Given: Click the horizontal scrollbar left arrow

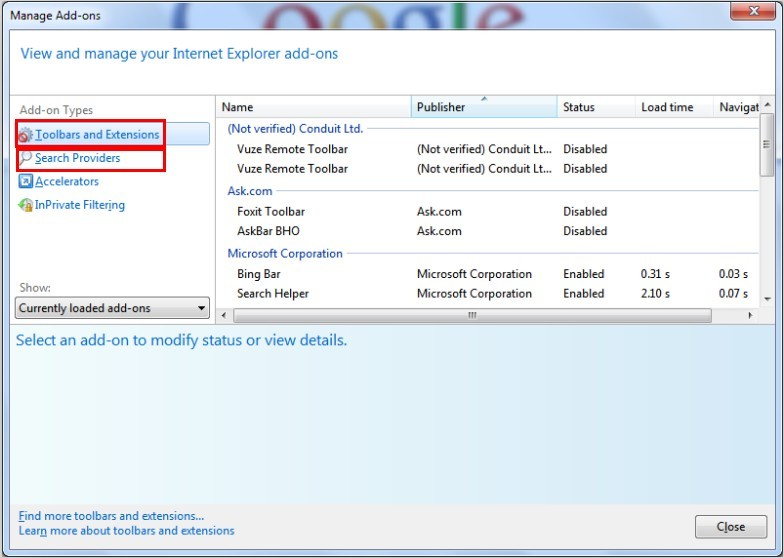Looking at the screenshot, I should 224,315.
